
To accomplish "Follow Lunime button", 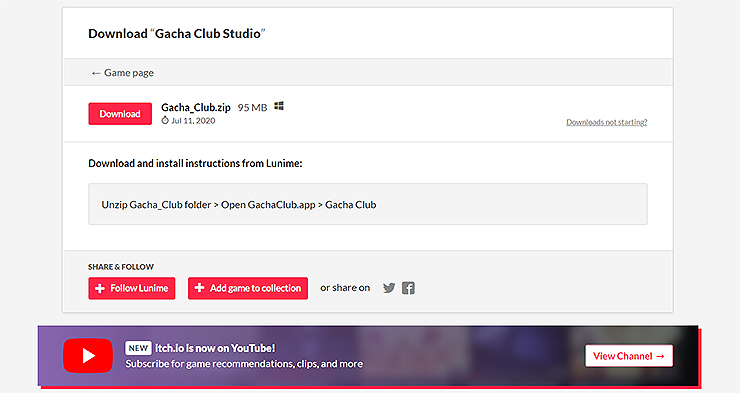I will pyautogui.click(x=132, y=288).
